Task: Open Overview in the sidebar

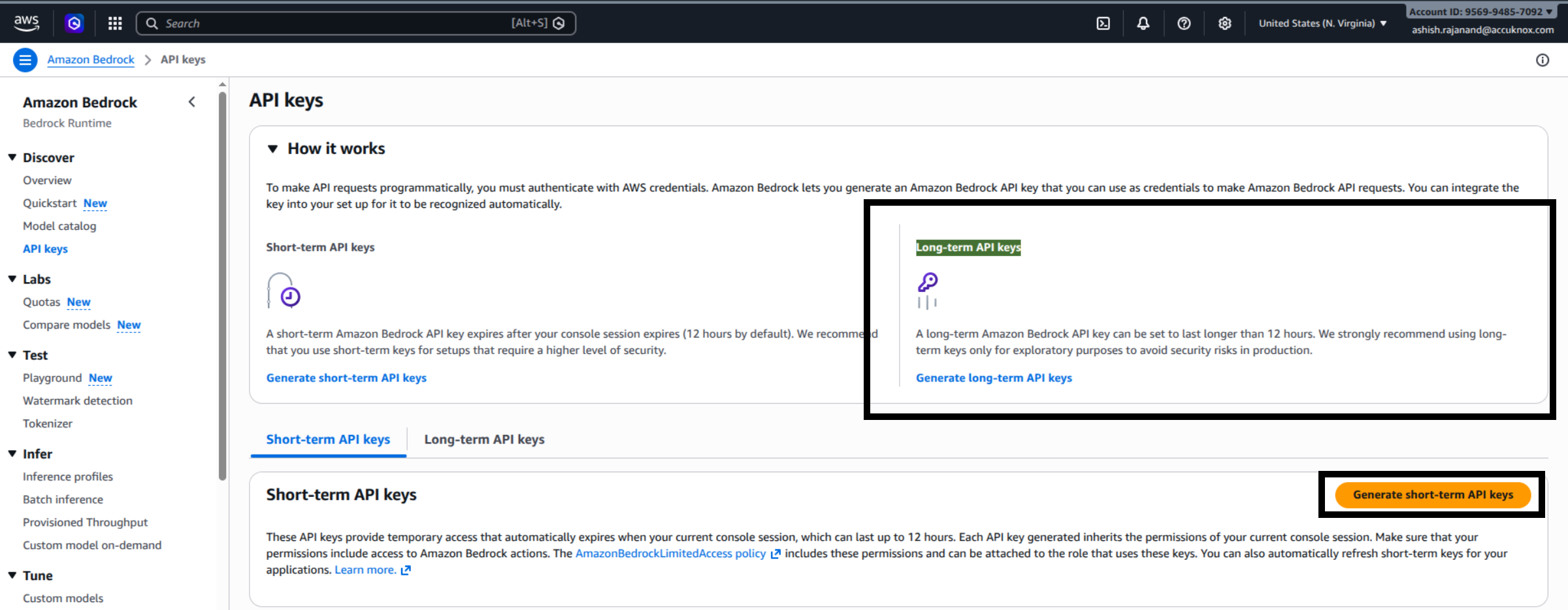Action: click(x=47, y=180)
